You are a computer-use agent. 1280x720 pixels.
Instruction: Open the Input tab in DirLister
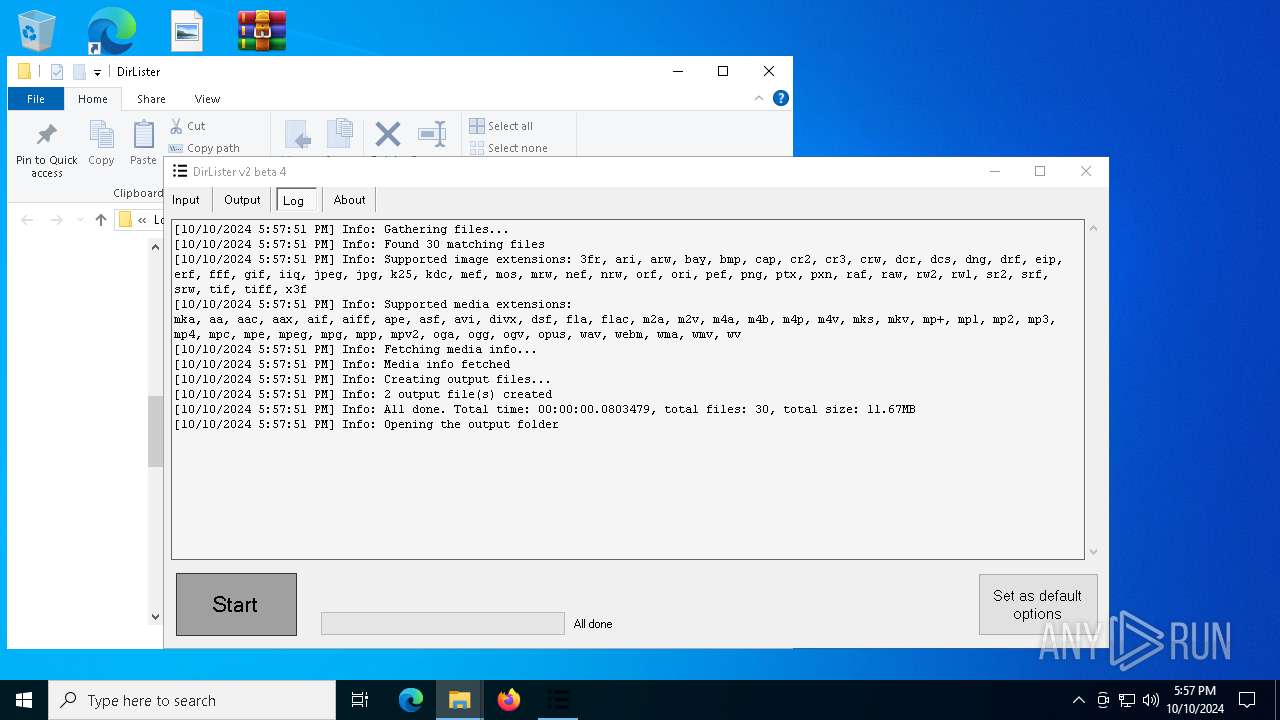pos(186,200)
